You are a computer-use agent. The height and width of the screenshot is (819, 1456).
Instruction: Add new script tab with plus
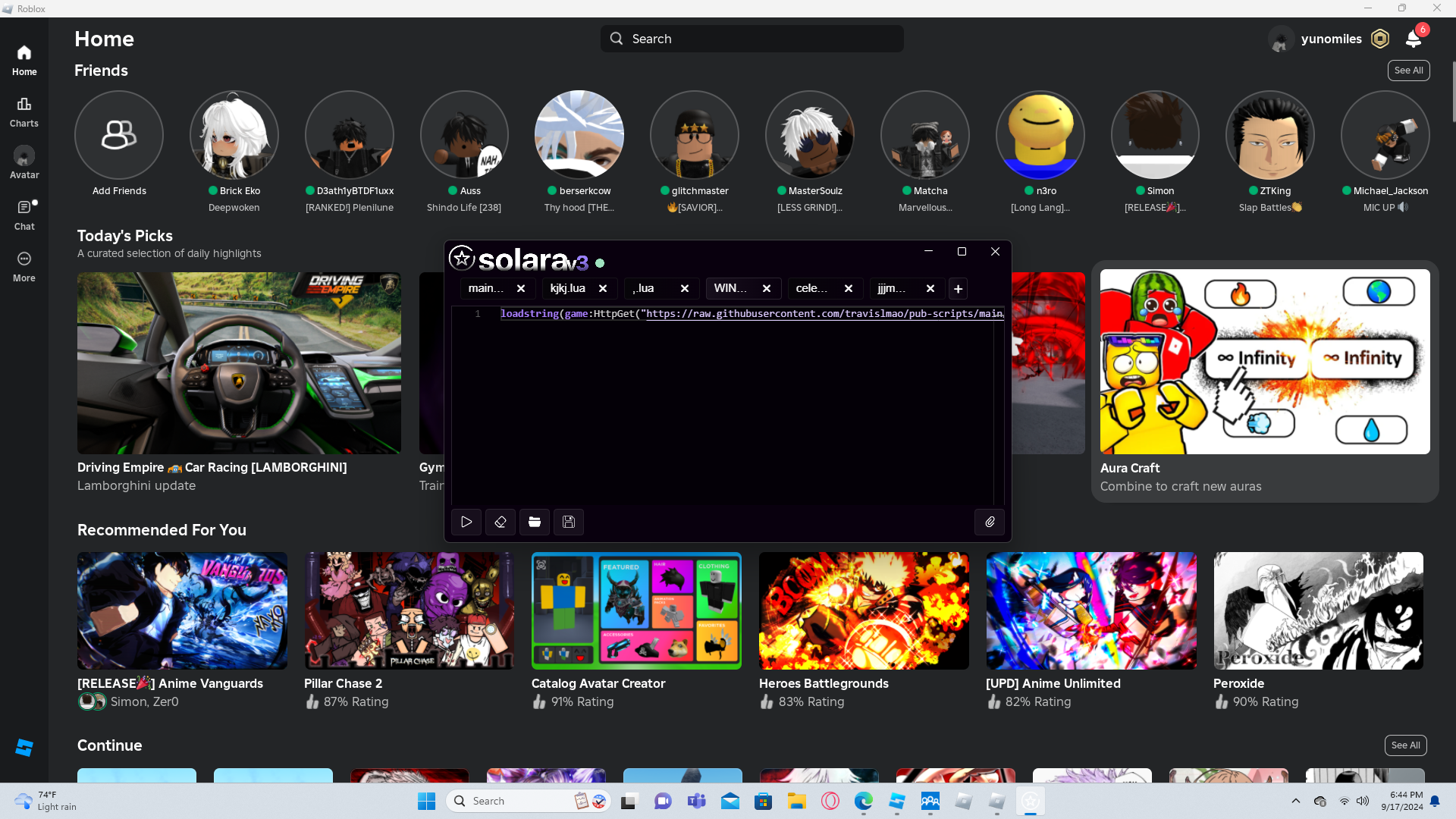tap(958, 289)
